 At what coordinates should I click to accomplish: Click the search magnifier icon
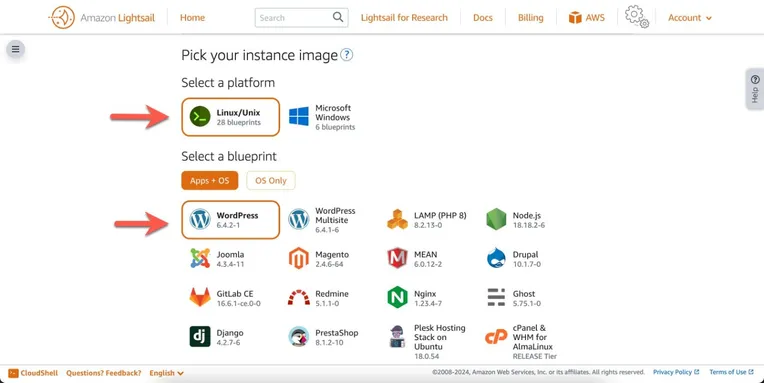338,17
